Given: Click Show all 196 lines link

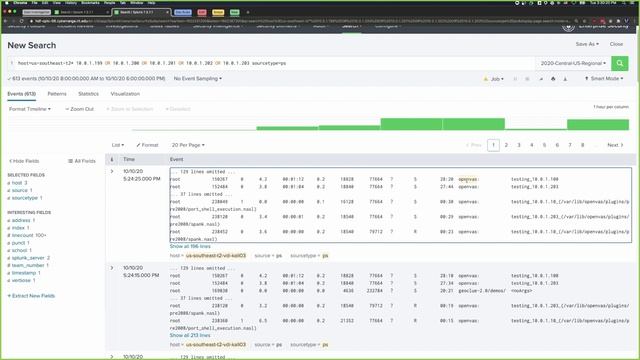Looking at the screenshot, I should click(190, 247).
